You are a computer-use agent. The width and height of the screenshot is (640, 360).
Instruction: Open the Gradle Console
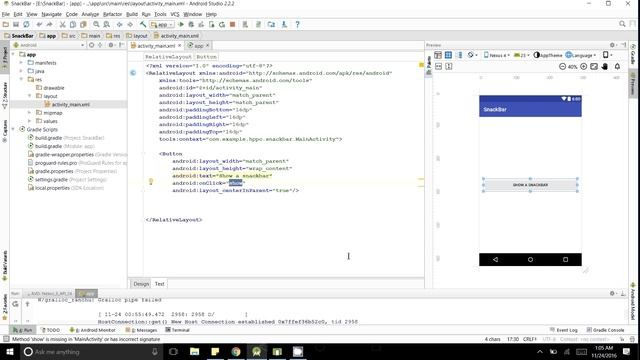tap(605, 330)
